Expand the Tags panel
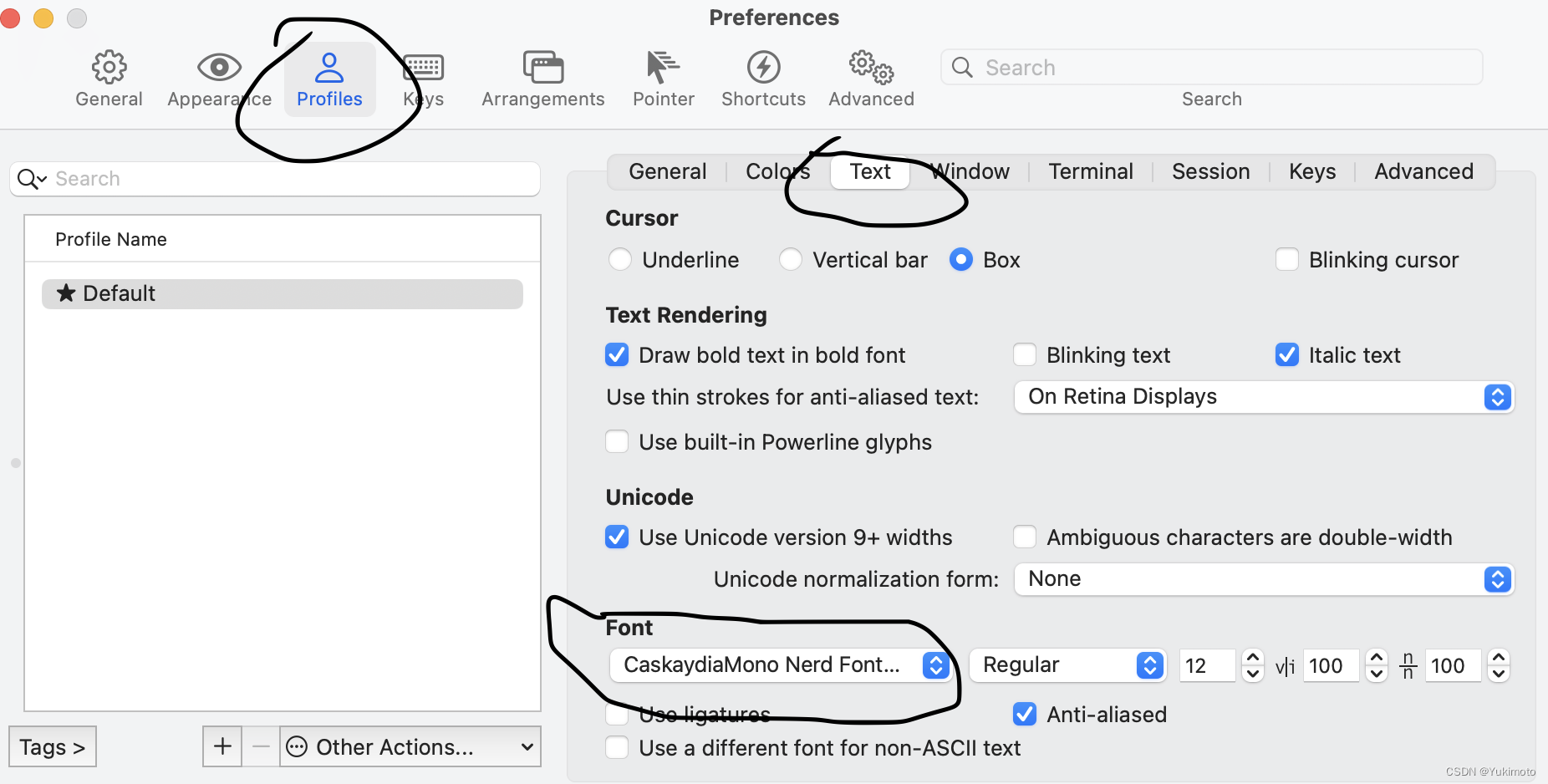This screenshot has height=784, width=1548. point(53,746)
